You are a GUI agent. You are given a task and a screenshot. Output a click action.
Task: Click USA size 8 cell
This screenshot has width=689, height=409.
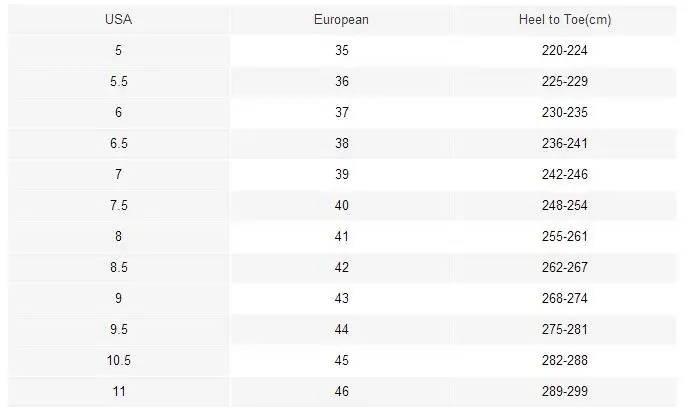(118, 236)
